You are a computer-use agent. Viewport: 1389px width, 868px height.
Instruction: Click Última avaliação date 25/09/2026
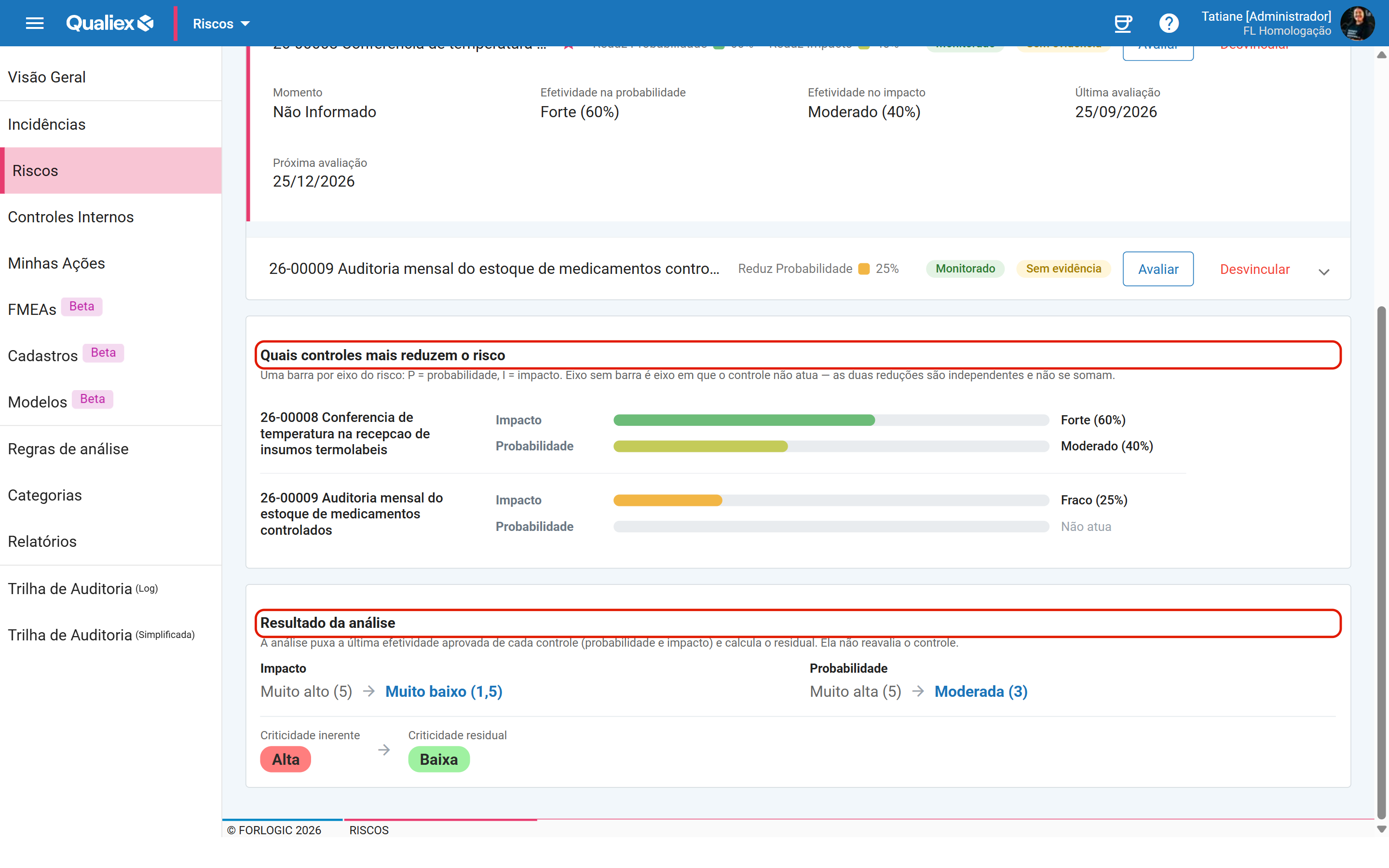(1116, 112)
